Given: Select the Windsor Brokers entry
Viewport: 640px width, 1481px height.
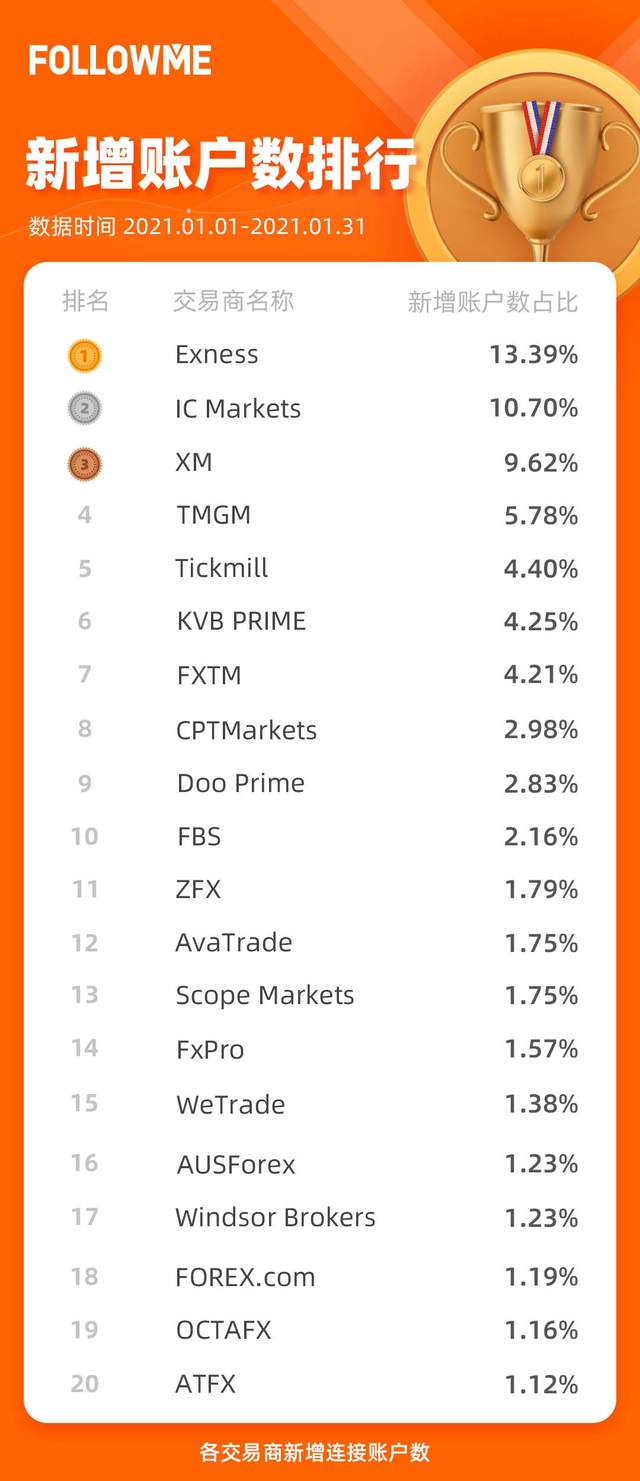Looking at the screenshot, I should coord(275,1217).
